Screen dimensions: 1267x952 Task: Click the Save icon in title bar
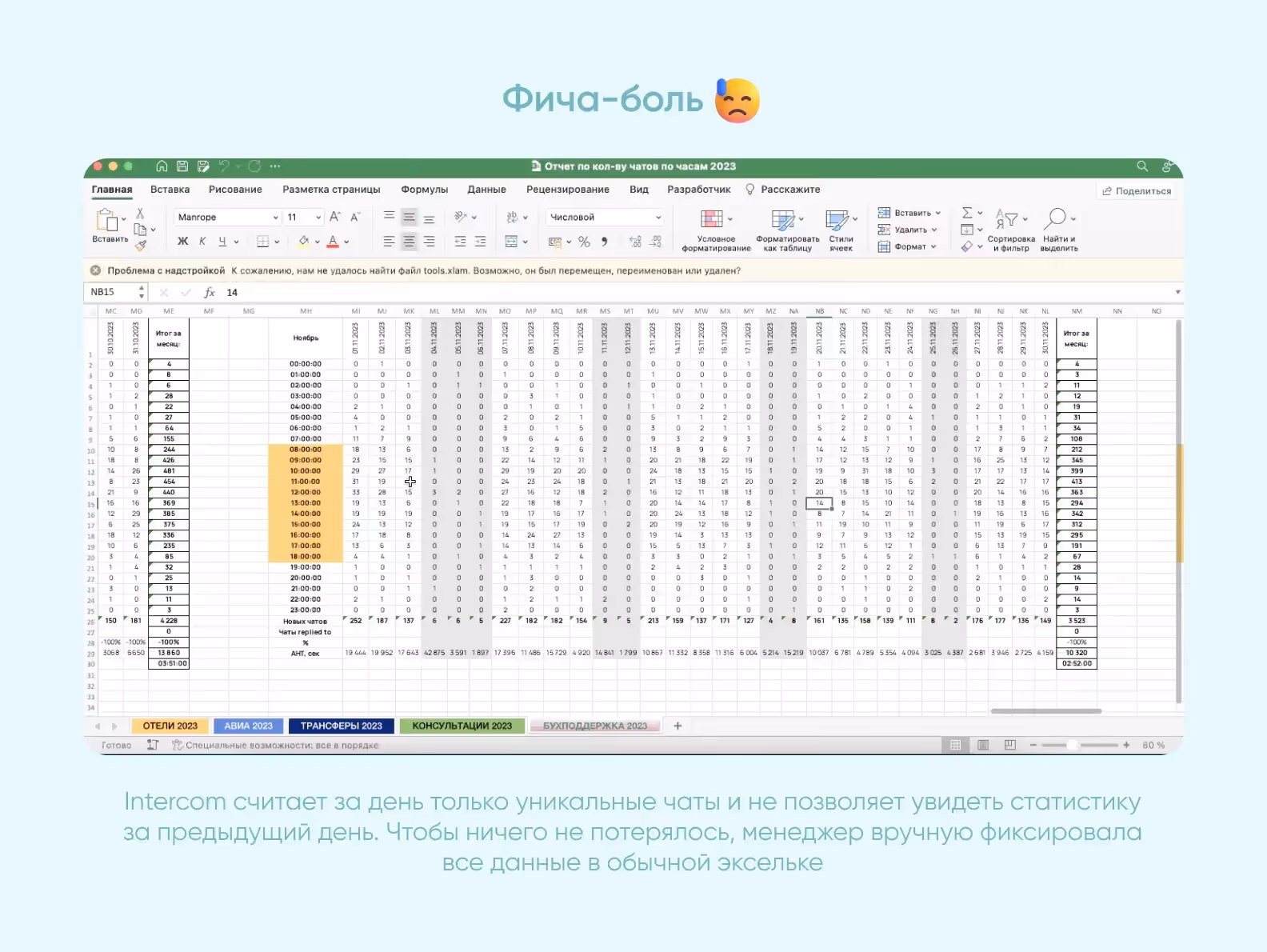tap(182, 166)
